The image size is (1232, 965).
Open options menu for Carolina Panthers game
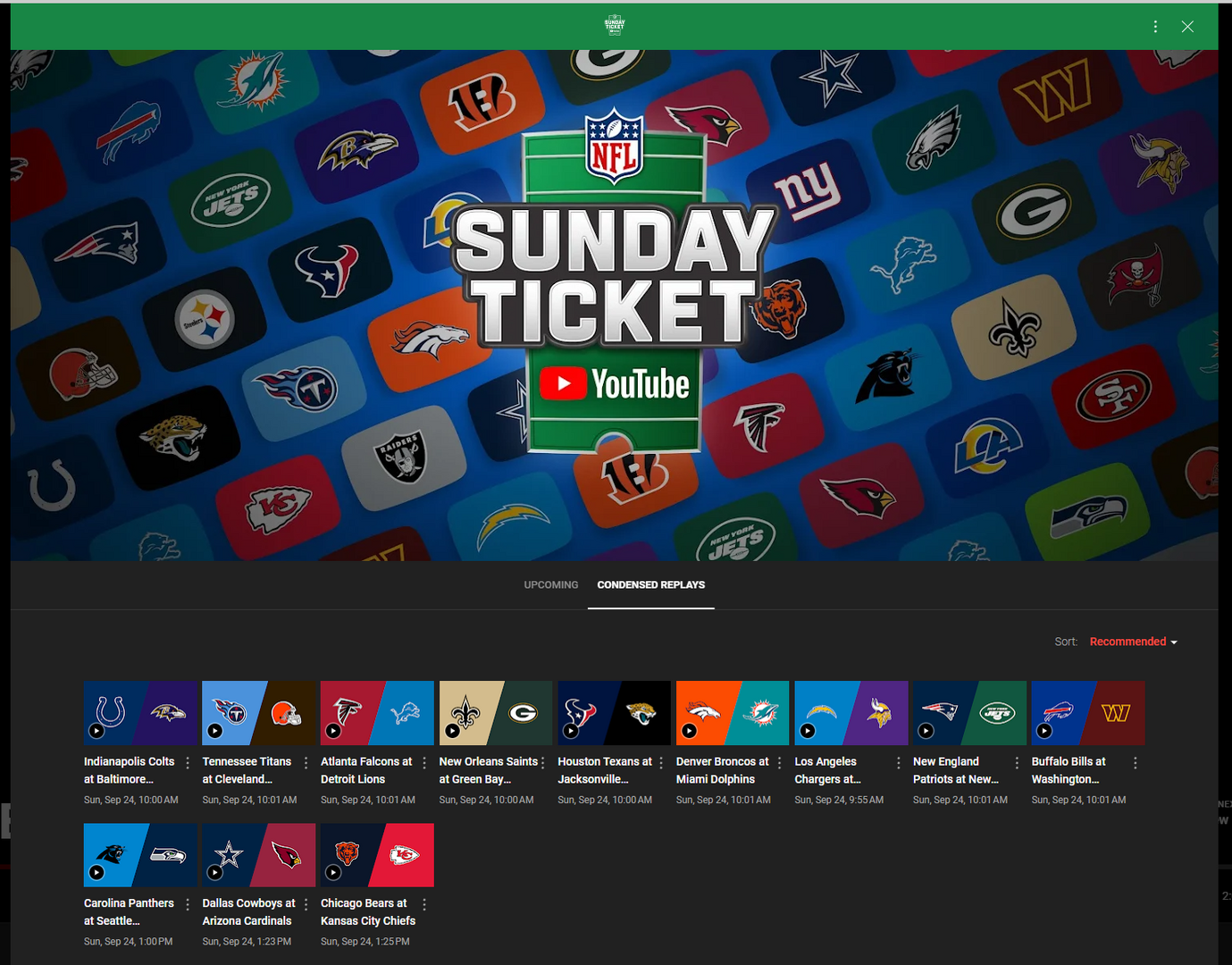point(188,904)
